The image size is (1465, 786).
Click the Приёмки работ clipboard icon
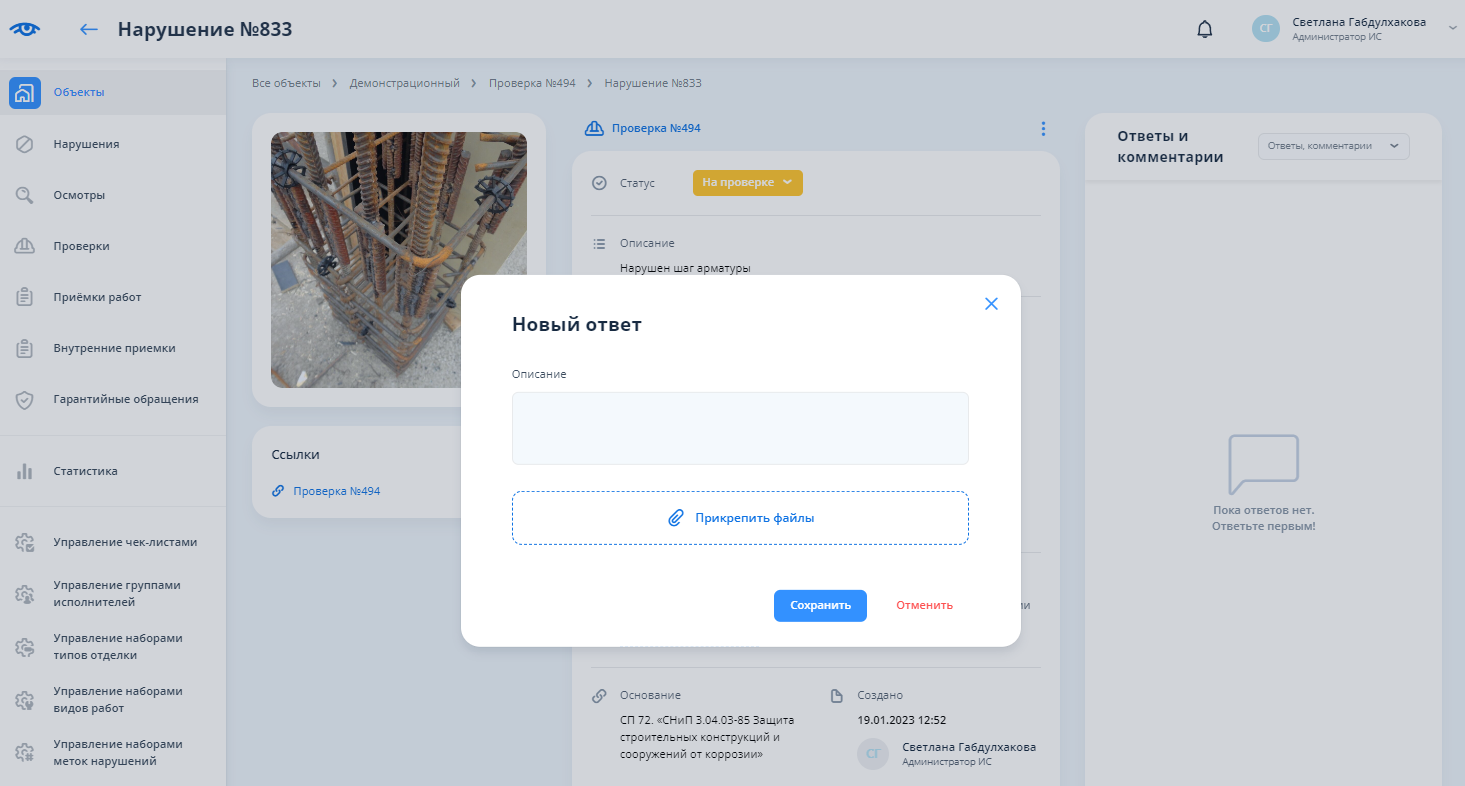tap(25, 297)
